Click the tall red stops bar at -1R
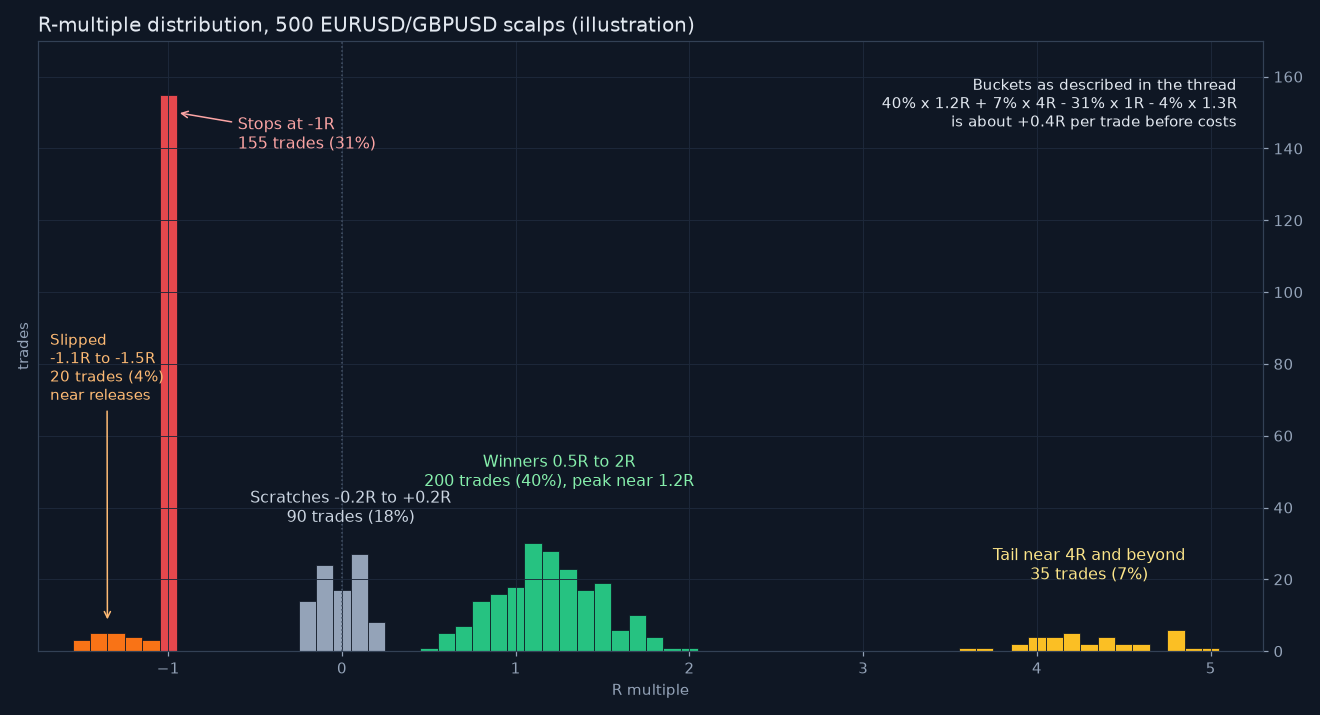Viewport: 1320px width, 715px height. tap(169, 373)
